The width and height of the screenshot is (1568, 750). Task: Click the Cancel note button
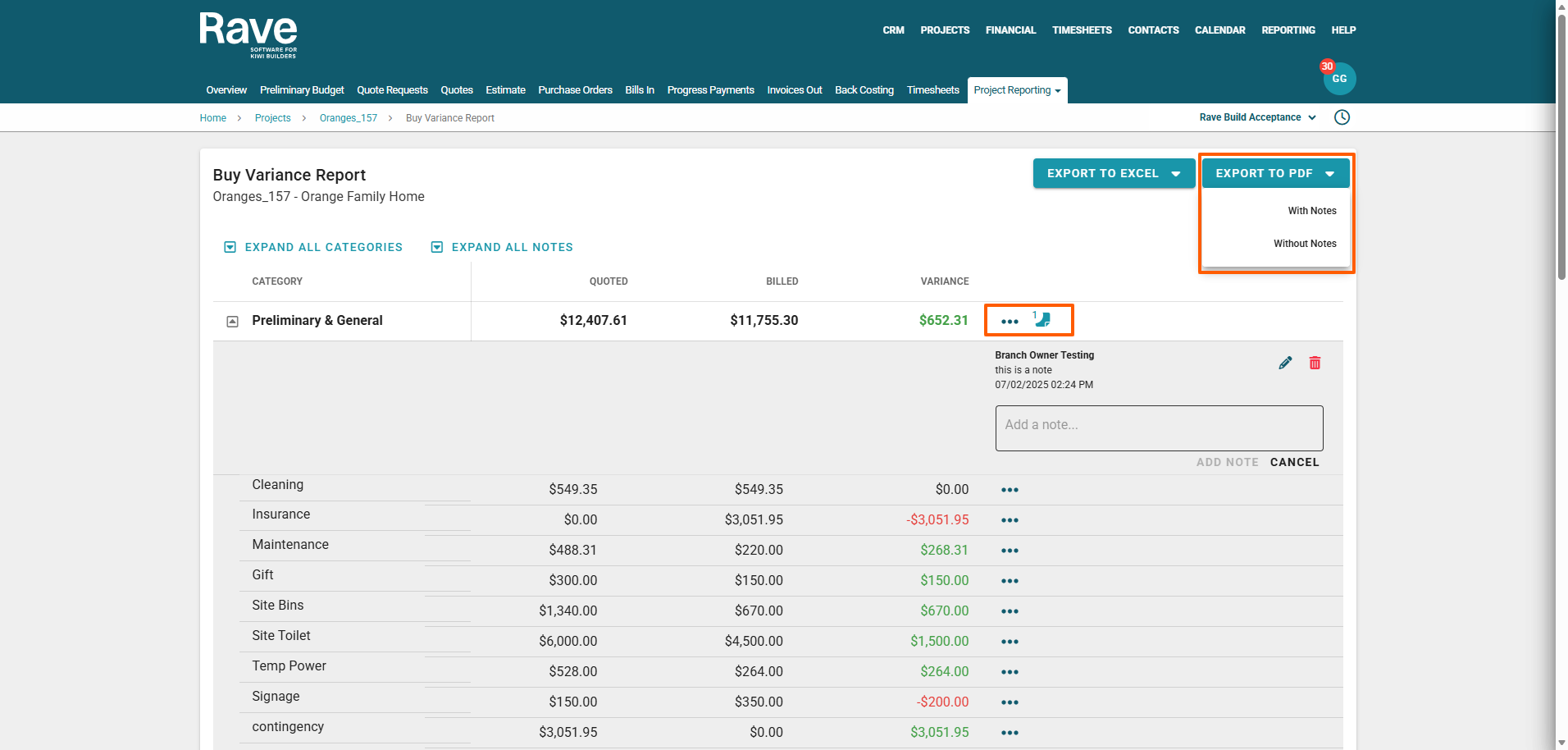point(1294,462)
